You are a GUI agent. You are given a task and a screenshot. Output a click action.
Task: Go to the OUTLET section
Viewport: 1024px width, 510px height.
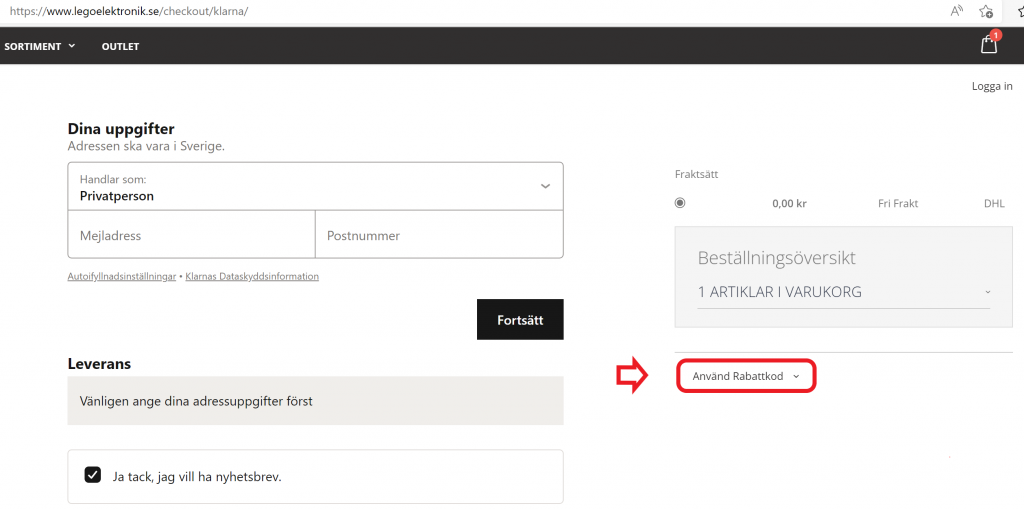coord(120,46)
